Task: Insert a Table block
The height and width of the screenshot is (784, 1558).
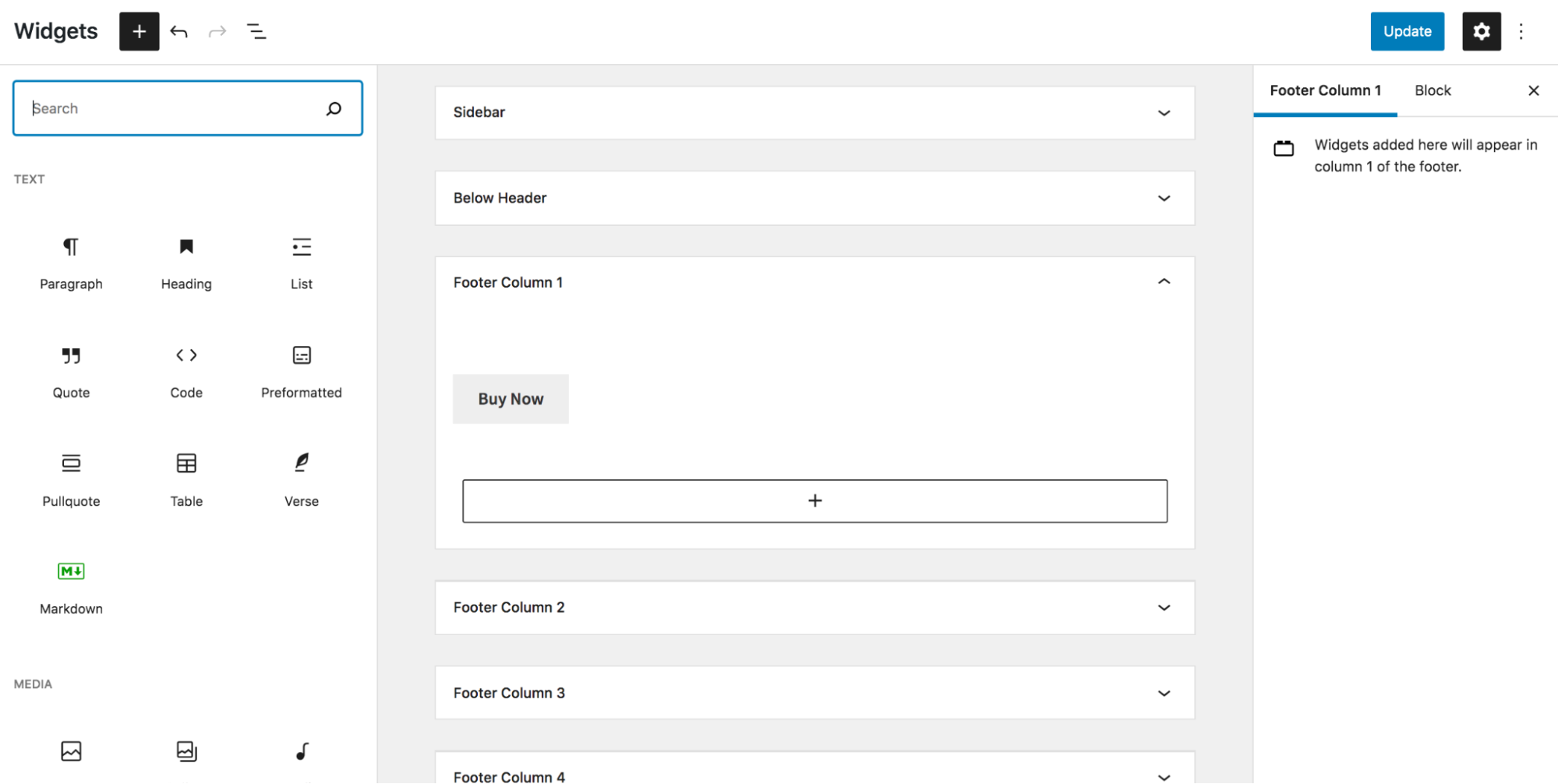Action: (x=186, y=479)
